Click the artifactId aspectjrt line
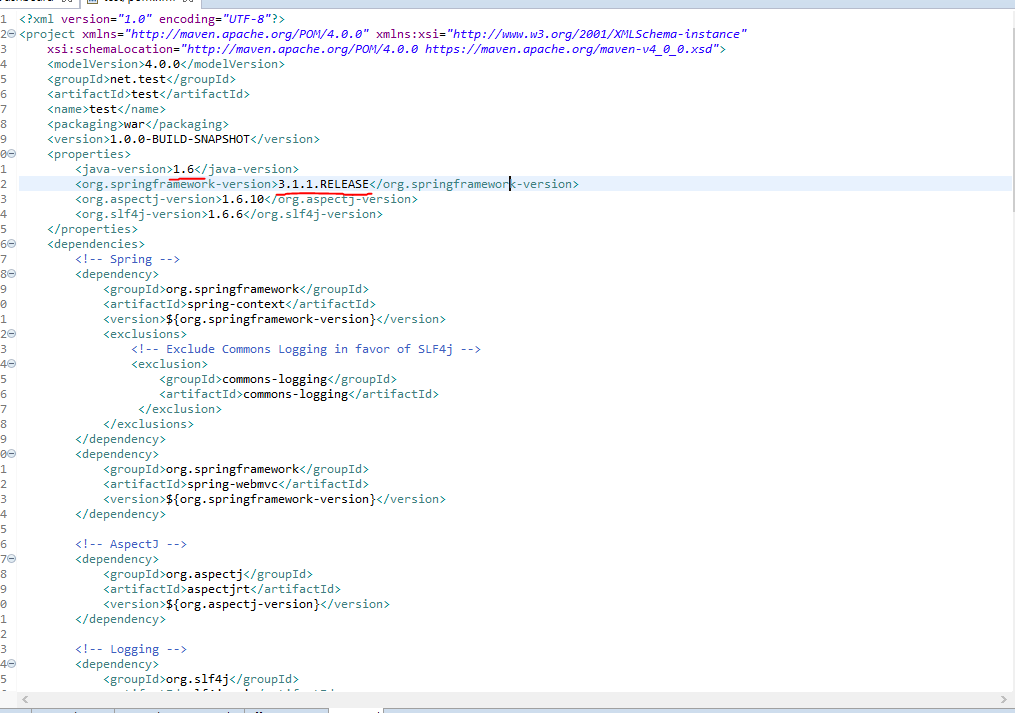Screen dimensions: 1015x713 [x=222, y=589]
